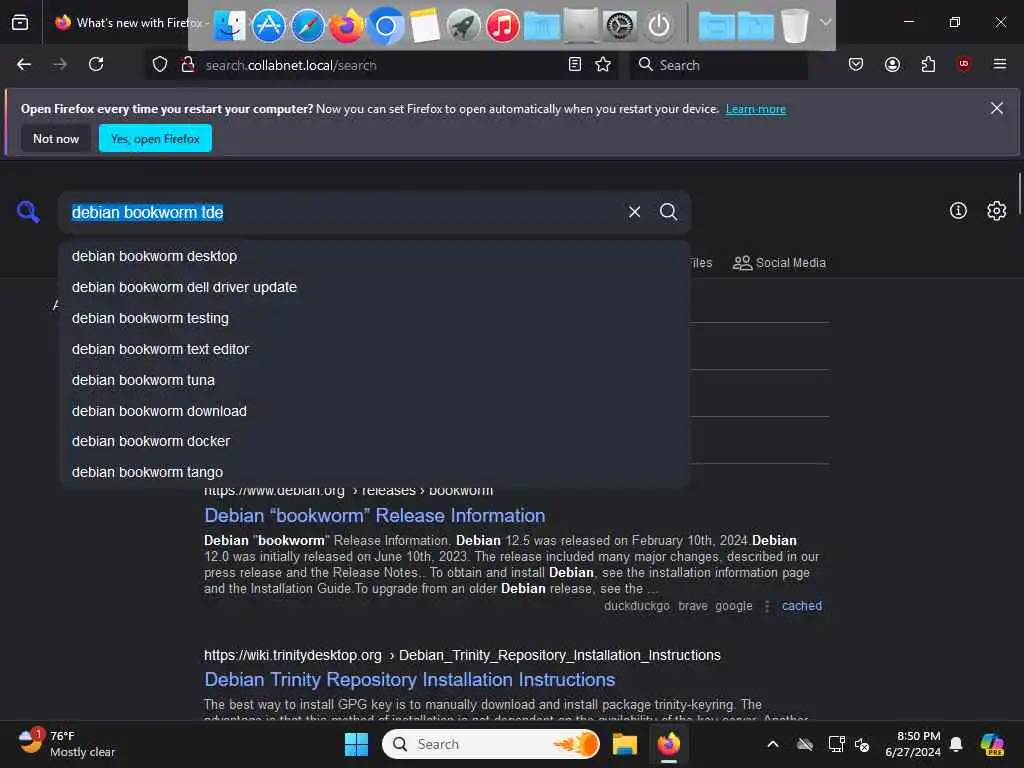The height and width of the screenshot is (768, 1024).
Task: Open Music app in the dock
Action: [x=502, y=27]
